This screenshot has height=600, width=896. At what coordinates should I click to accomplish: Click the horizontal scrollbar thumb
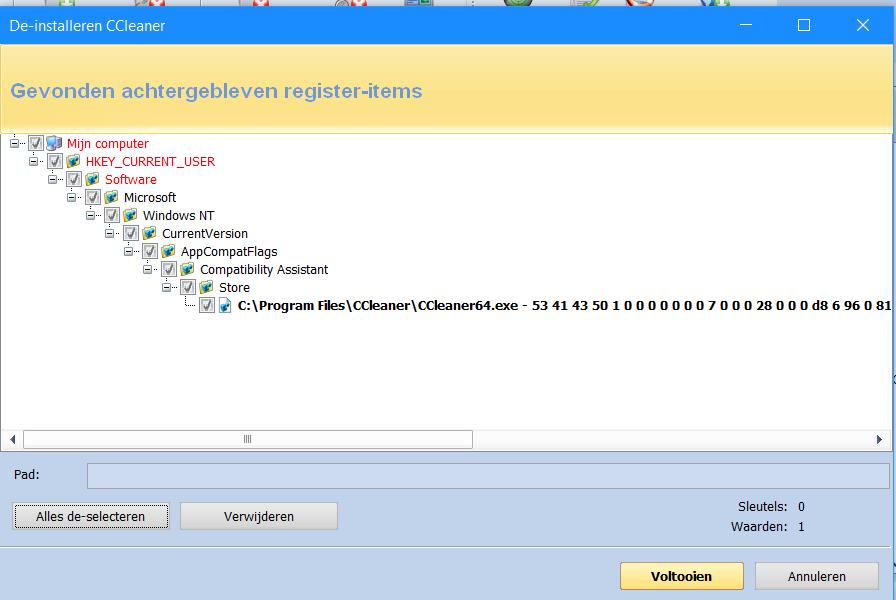247,439
